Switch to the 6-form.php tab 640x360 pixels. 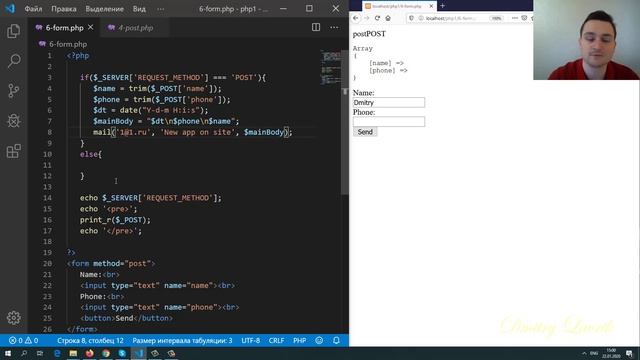64,28
